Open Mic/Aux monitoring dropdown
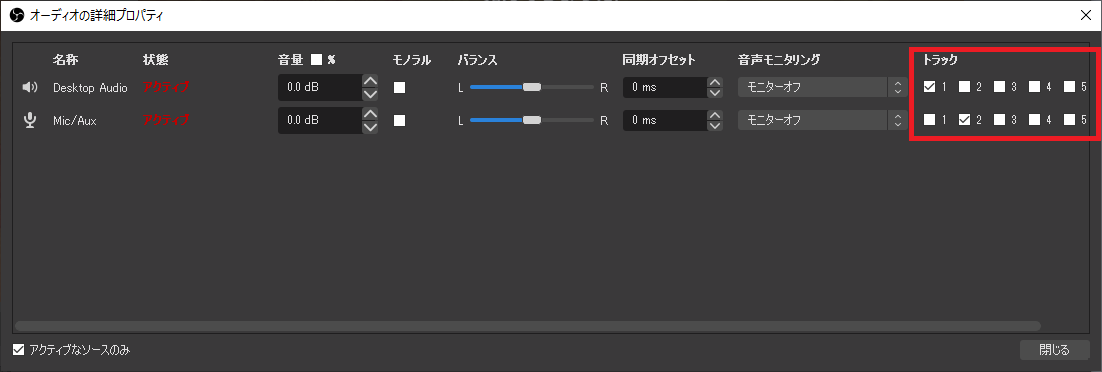The image size is (1102, 372). coord(821,120)
